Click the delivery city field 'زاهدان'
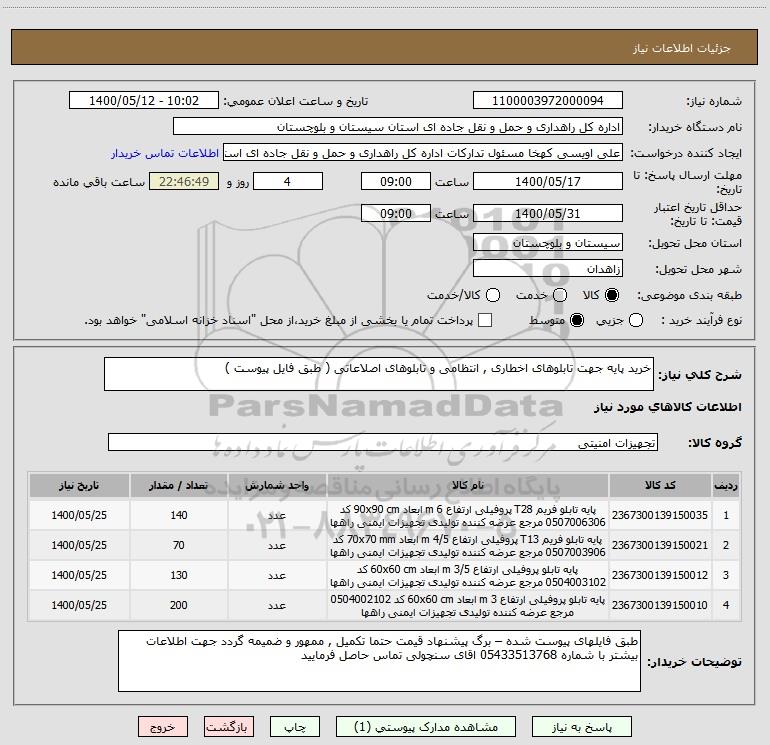The width and height of the screenshot is (770, 745). point(548,269)
